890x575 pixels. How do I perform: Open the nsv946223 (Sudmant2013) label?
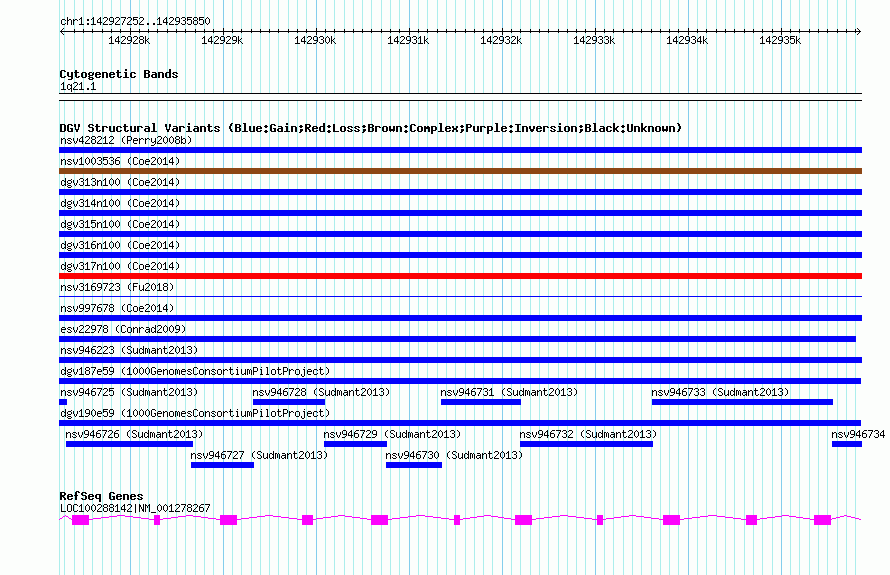point(129,350)
